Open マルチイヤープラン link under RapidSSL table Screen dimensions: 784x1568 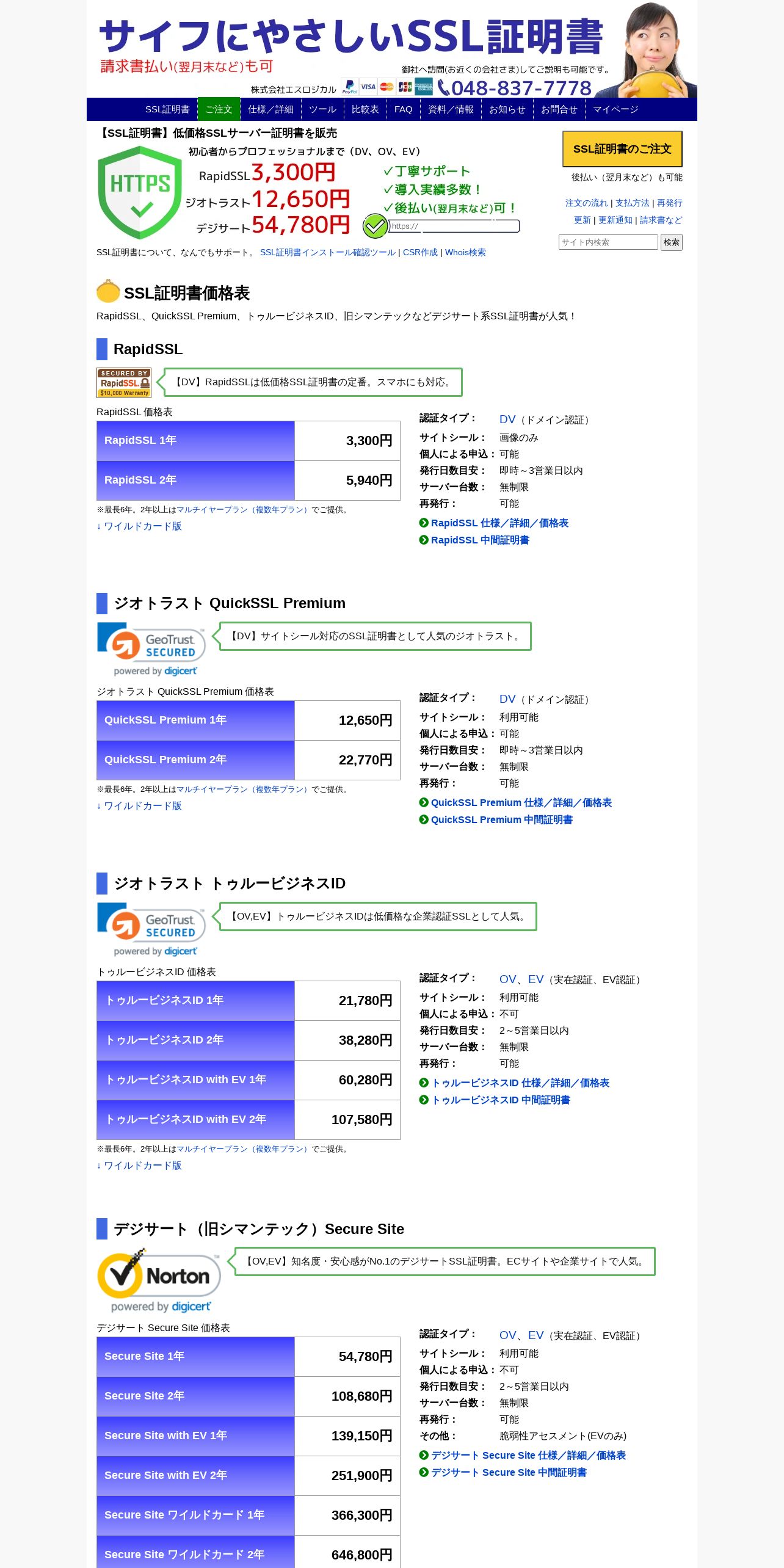point(244,510)
